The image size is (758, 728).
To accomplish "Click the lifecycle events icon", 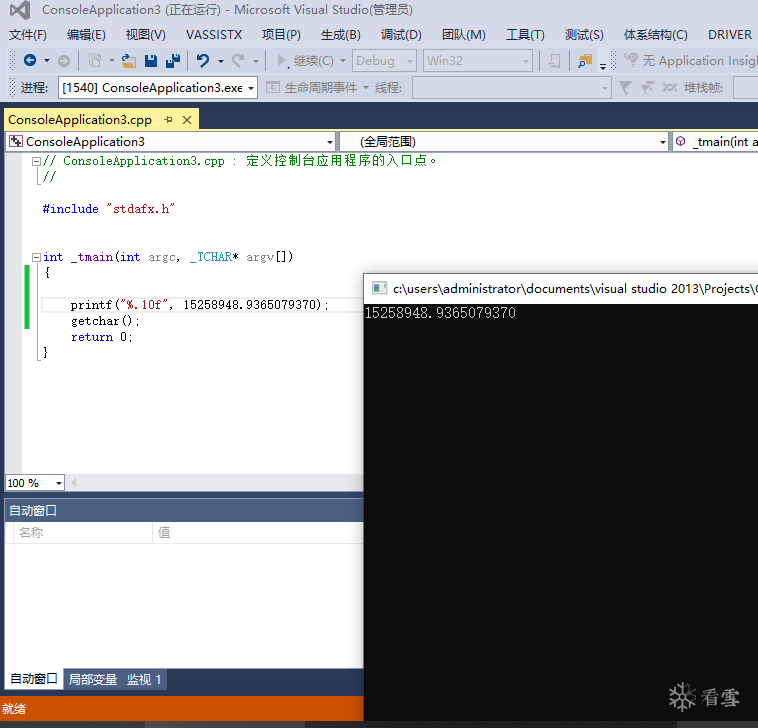I will click(273, 87).
